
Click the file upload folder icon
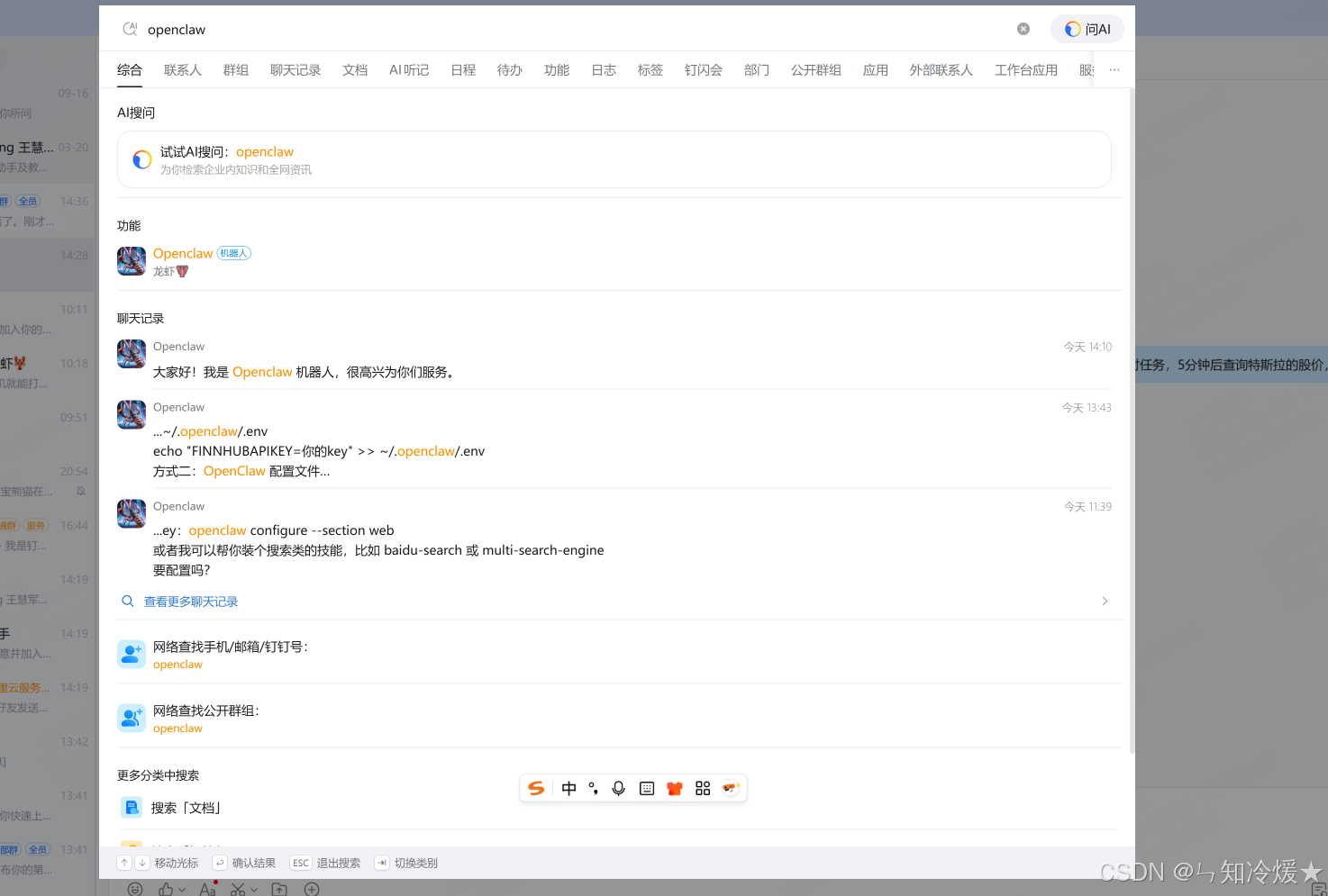(x=279, y=888)
